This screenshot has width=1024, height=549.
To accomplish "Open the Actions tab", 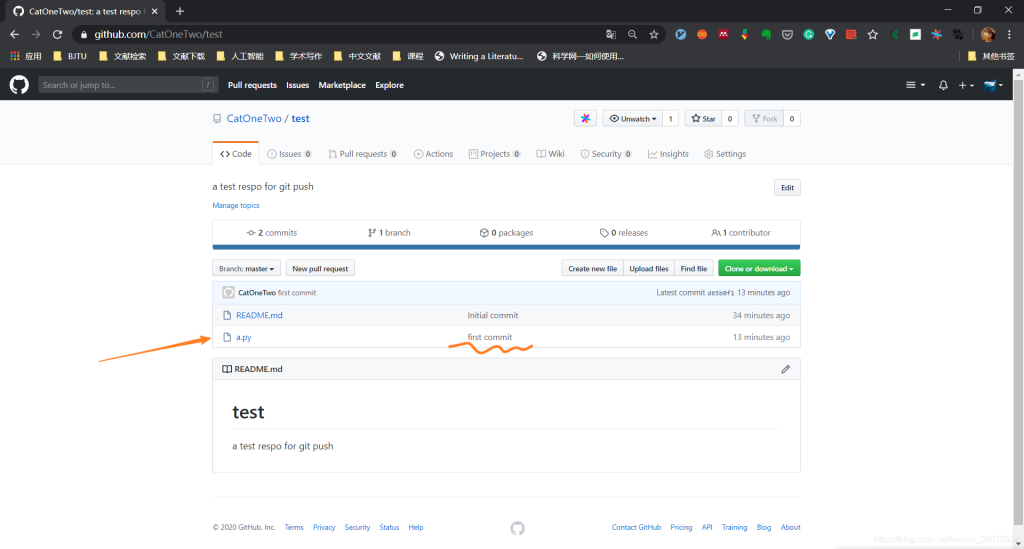I will coord(433,154).
